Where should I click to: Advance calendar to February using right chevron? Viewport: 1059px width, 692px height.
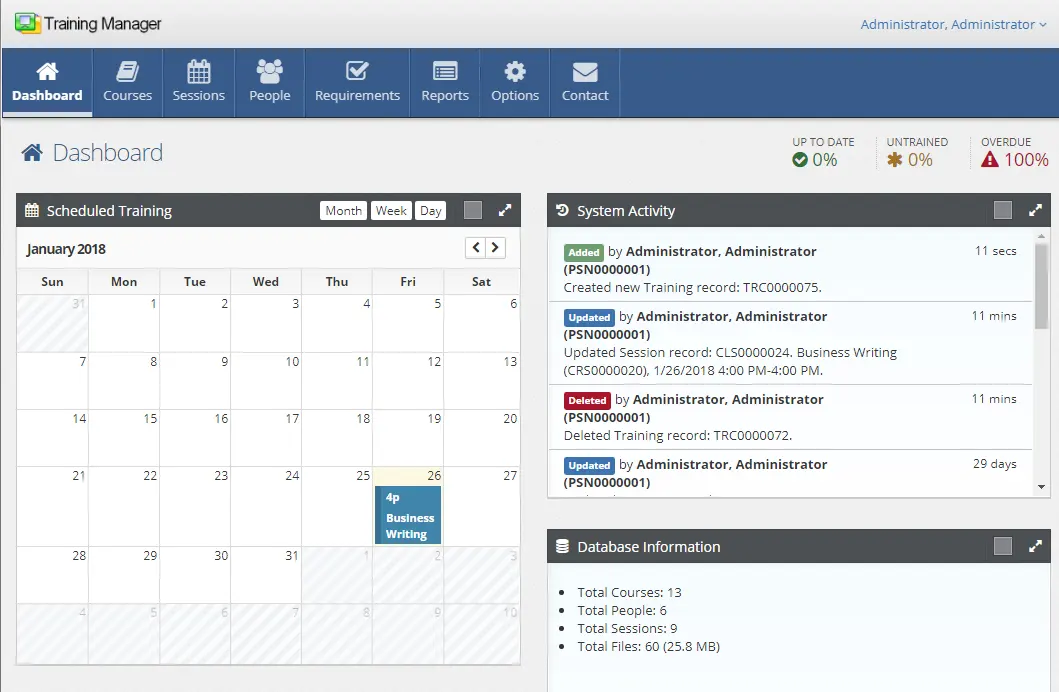497,247
